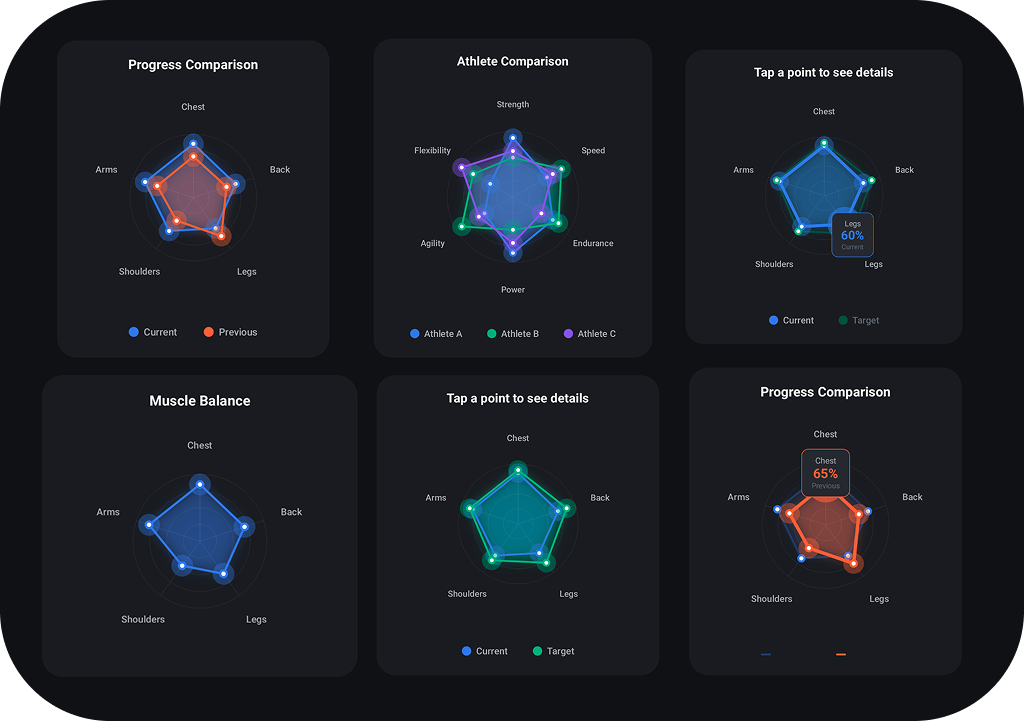Dismiss the Chest 65% Previous tooltip
1024x721 pixels.
pos(825,470)
